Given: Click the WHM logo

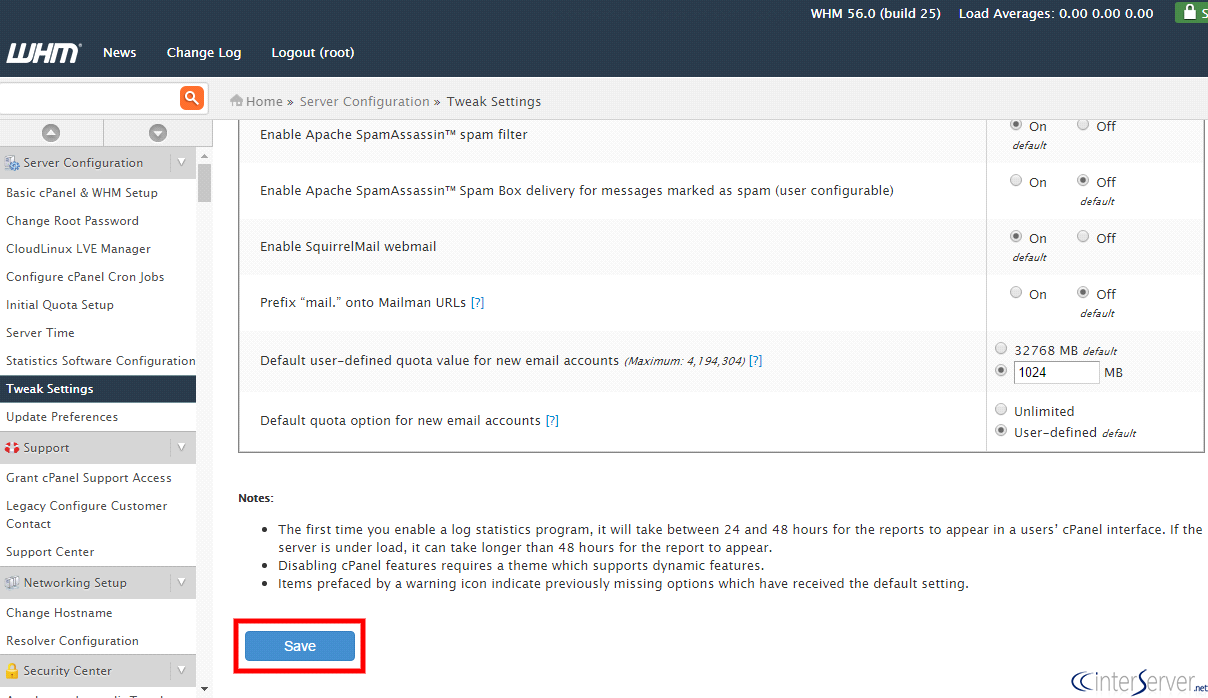Looking at the screenshot, I should coord(42,53).
